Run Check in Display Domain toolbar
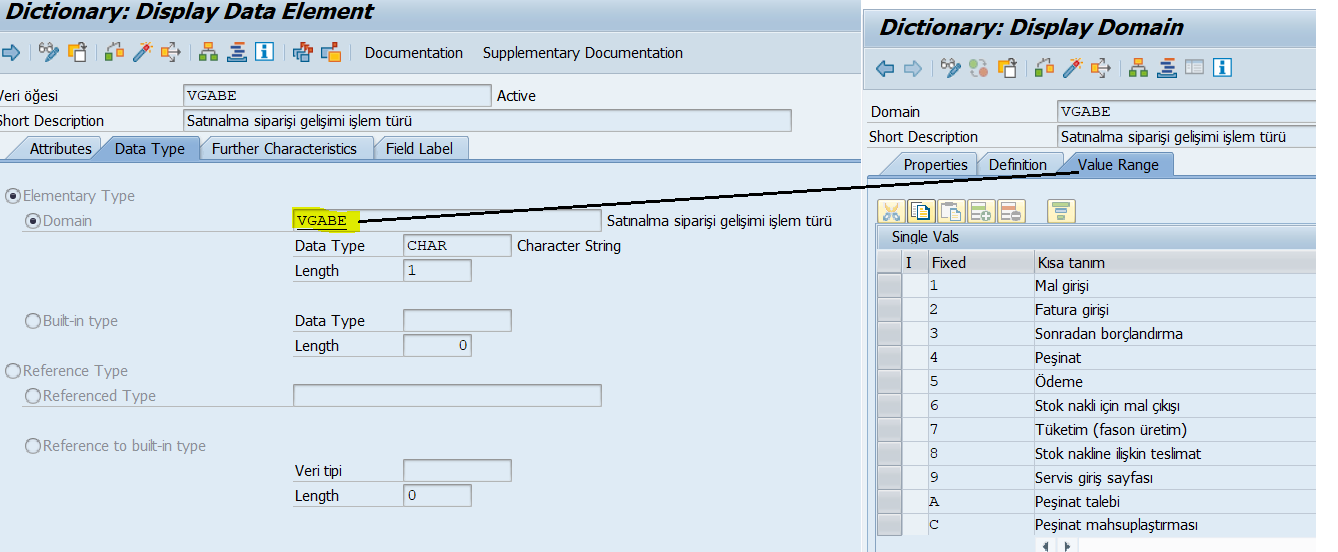Image resolution: width=1338 pixels, height=552 pixels. point(1044,69)
